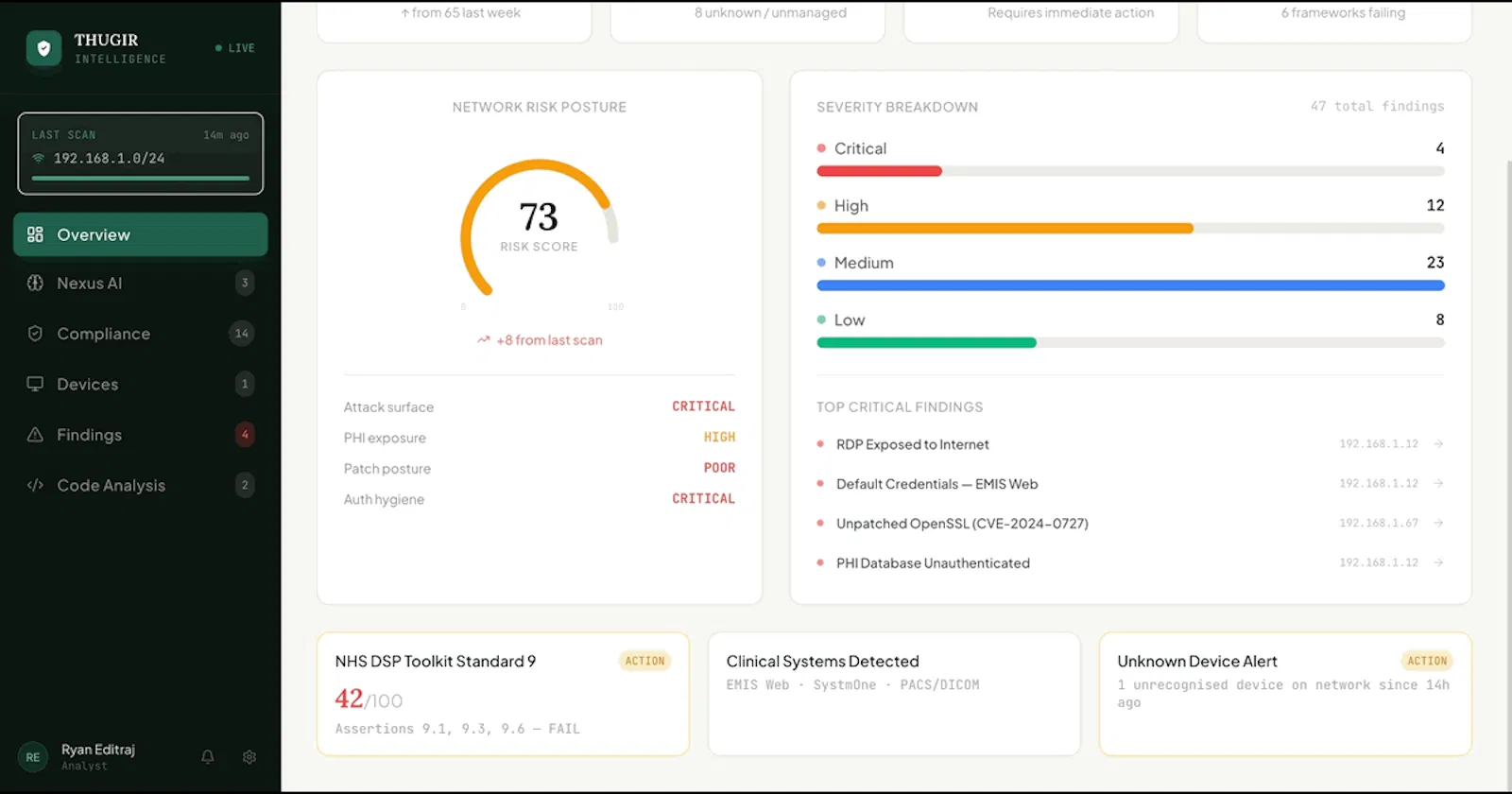Screen dimensions: 1512x794
Task: Click Assertions 9.1, 9.3, 9.6 — FAIL text
Action: (x=457, y=729)
